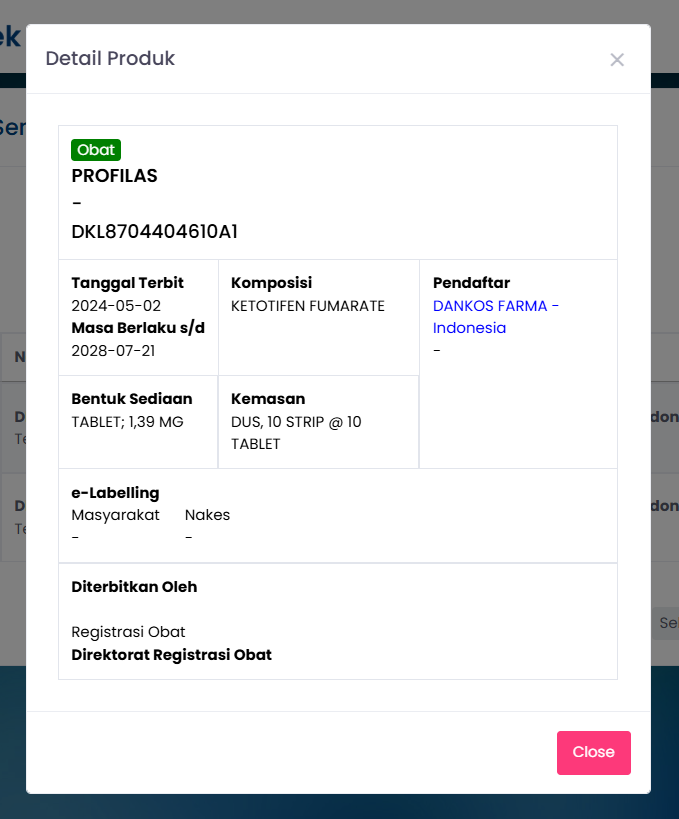Click the dimmed table row behind the modal

[x=20, y=425]
